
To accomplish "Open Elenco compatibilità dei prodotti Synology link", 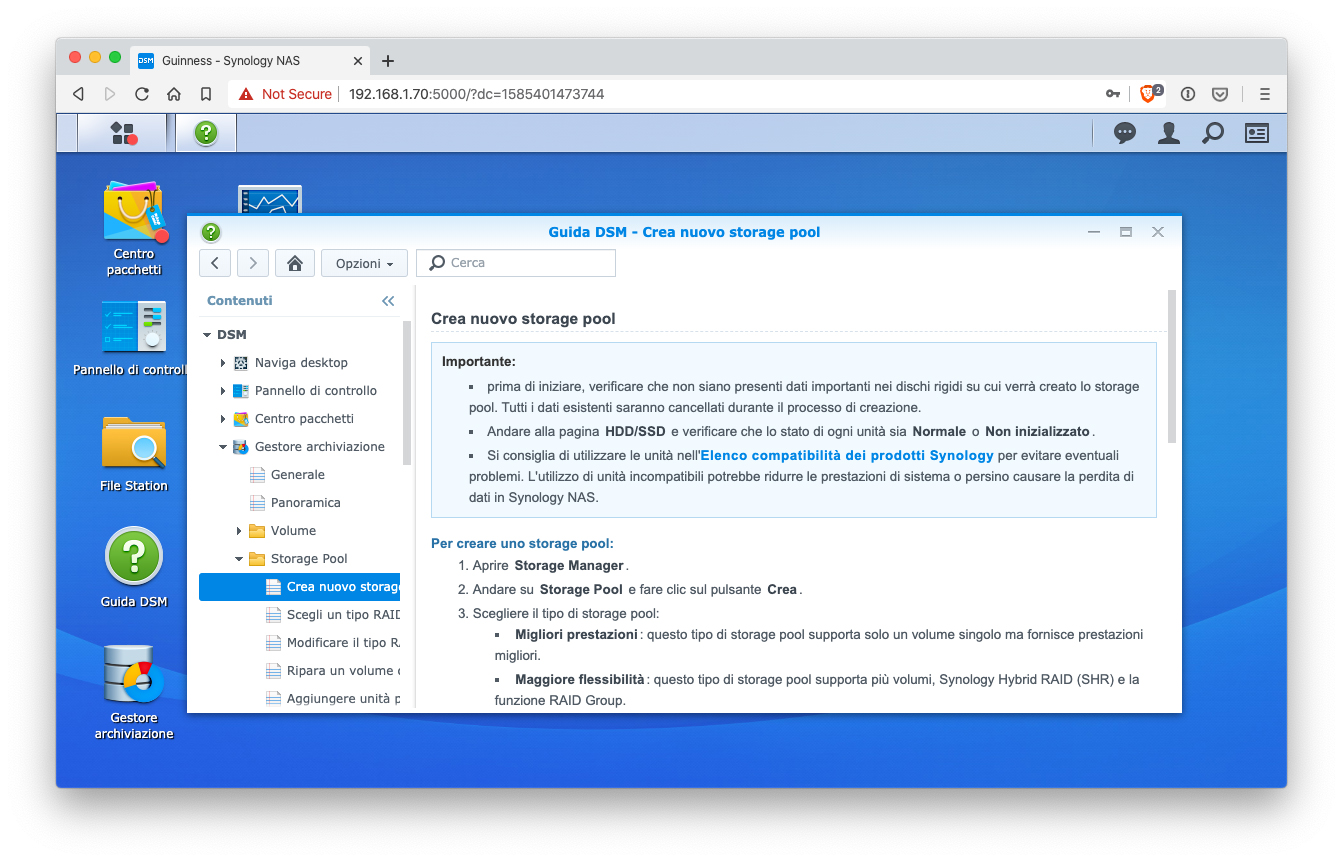I will (847, 455).
